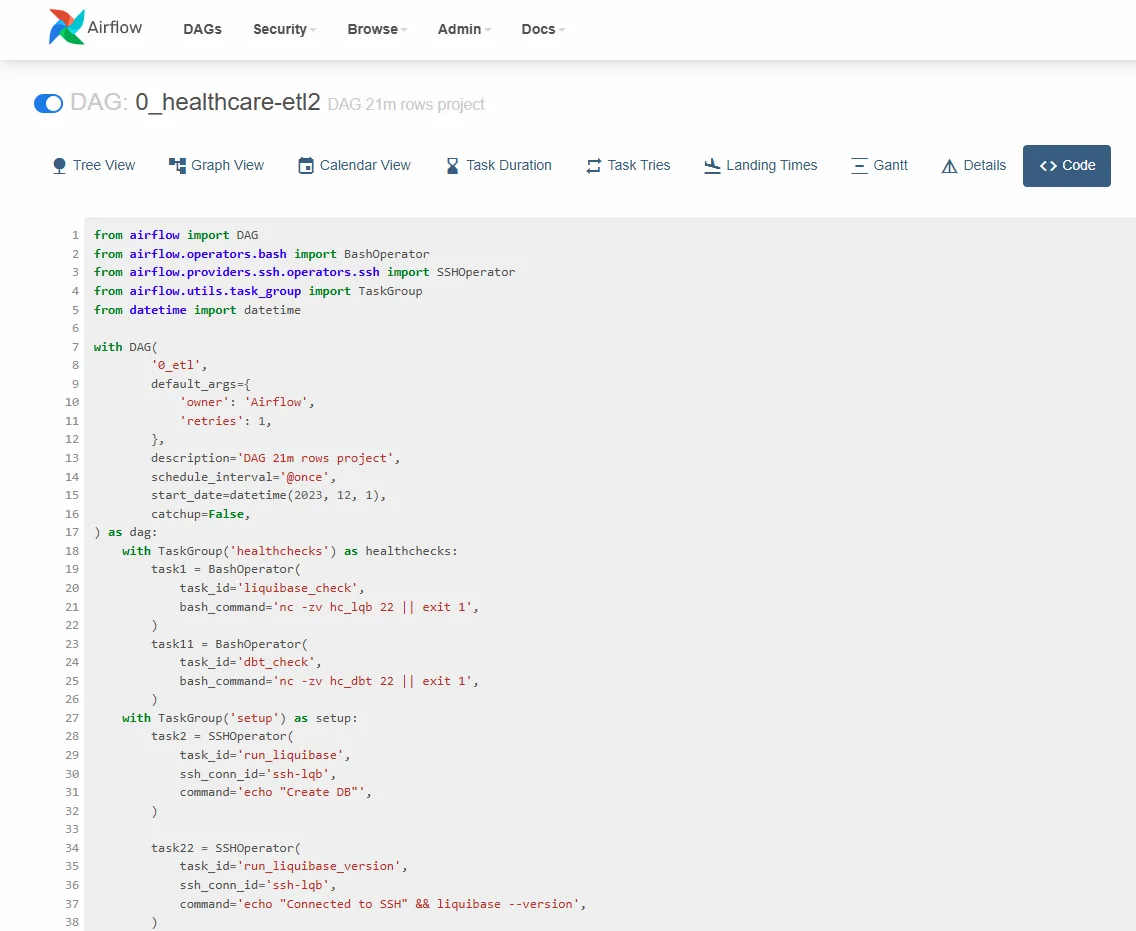Screen dimensions: 1136x931
Task: Click the Tree View icon
Action: point(59,166)
